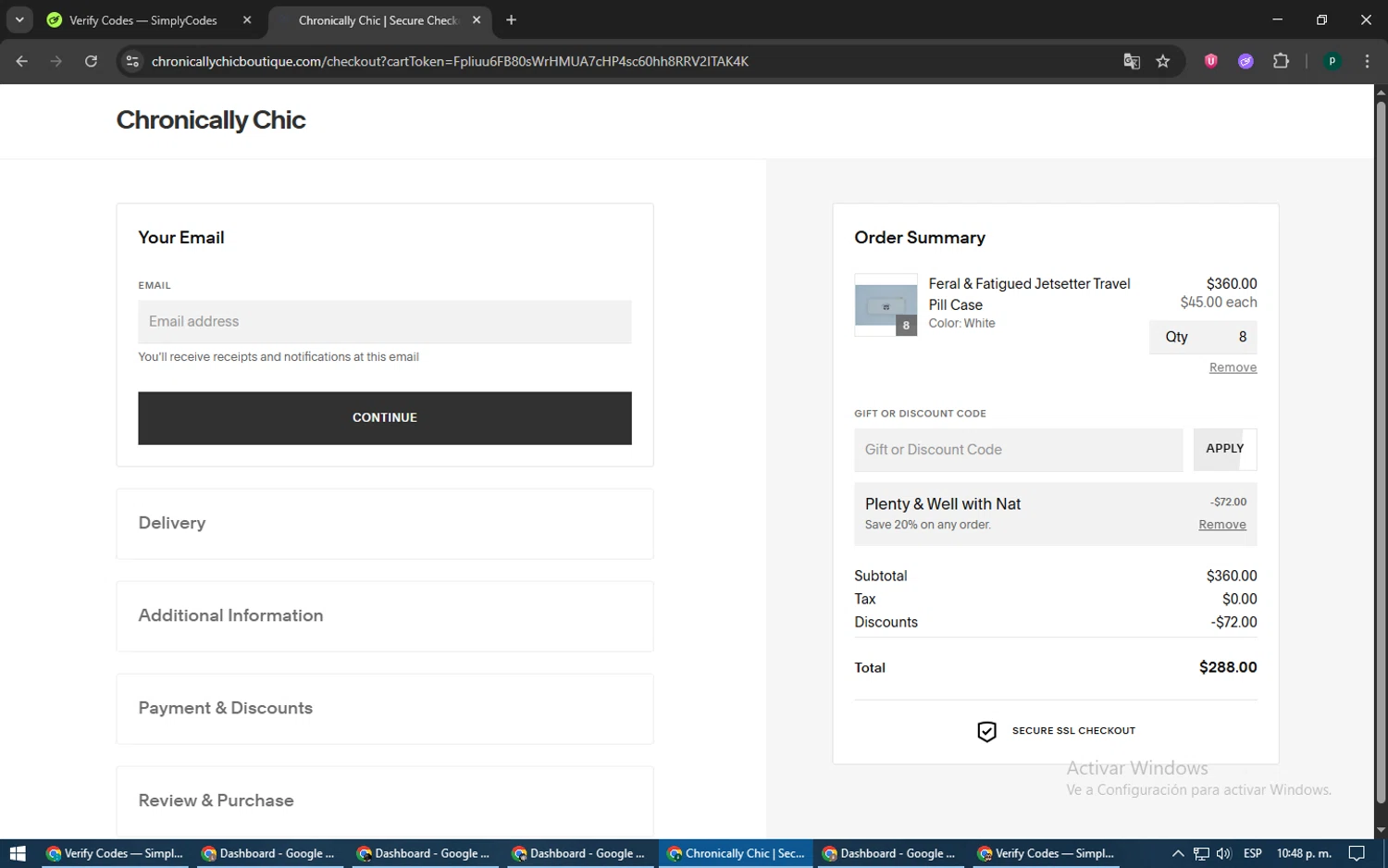Show hidden system tray icons
This screenshot has width=1388, height=868.
[x=1177, y=853]
